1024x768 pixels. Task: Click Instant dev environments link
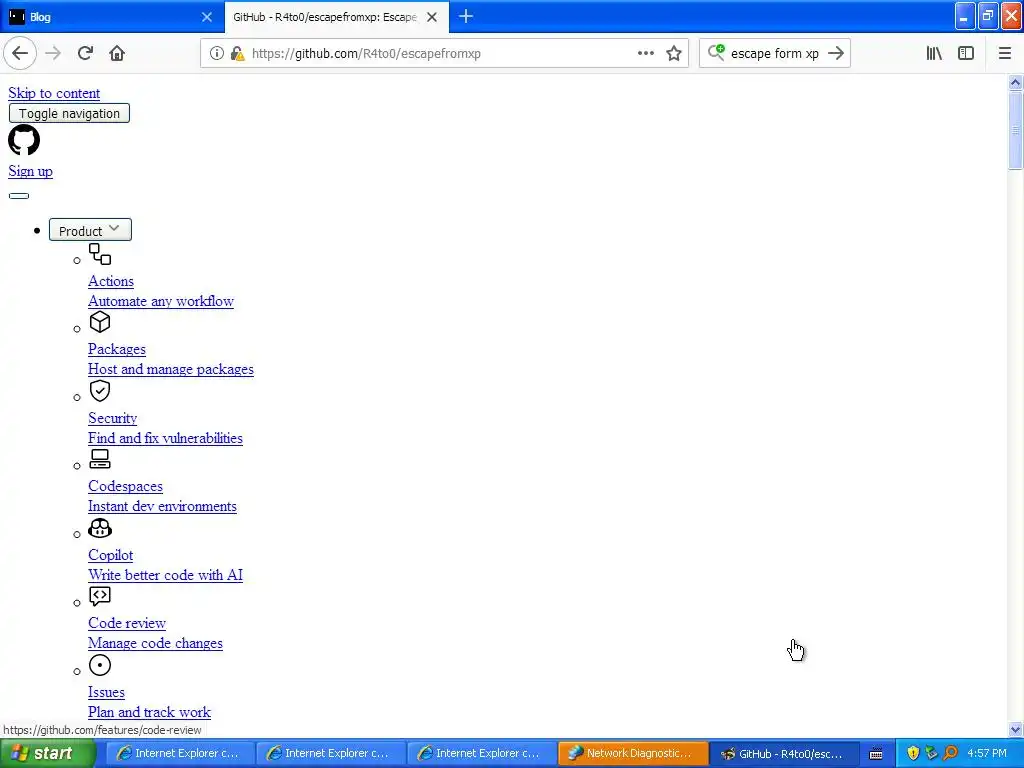[x=163, y=507]
